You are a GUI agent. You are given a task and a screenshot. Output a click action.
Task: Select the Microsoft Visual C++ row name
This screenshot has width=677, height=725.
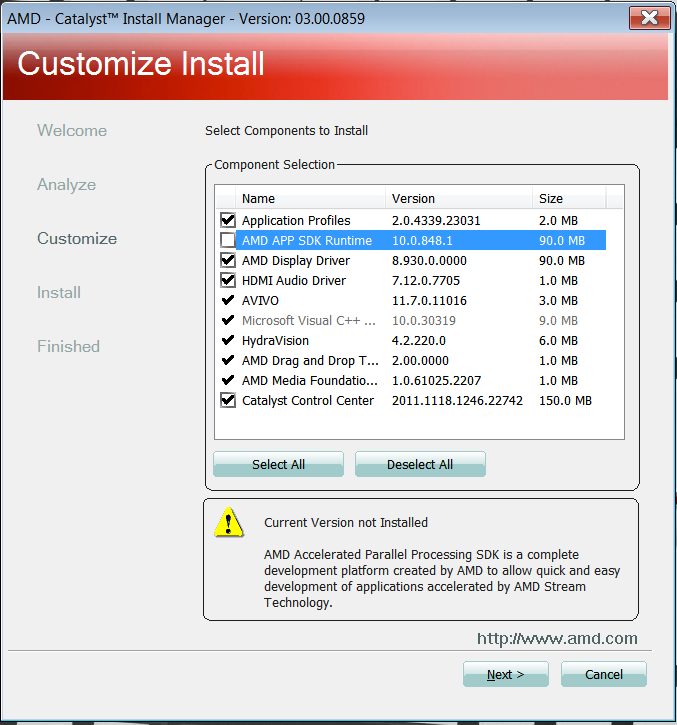click(308, 320)
